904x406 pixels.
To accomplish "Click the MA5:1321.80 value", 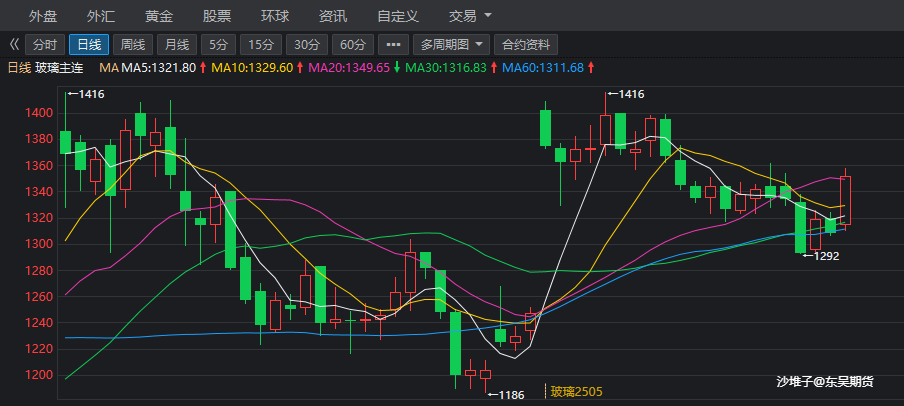I will [x=159, y=68].
